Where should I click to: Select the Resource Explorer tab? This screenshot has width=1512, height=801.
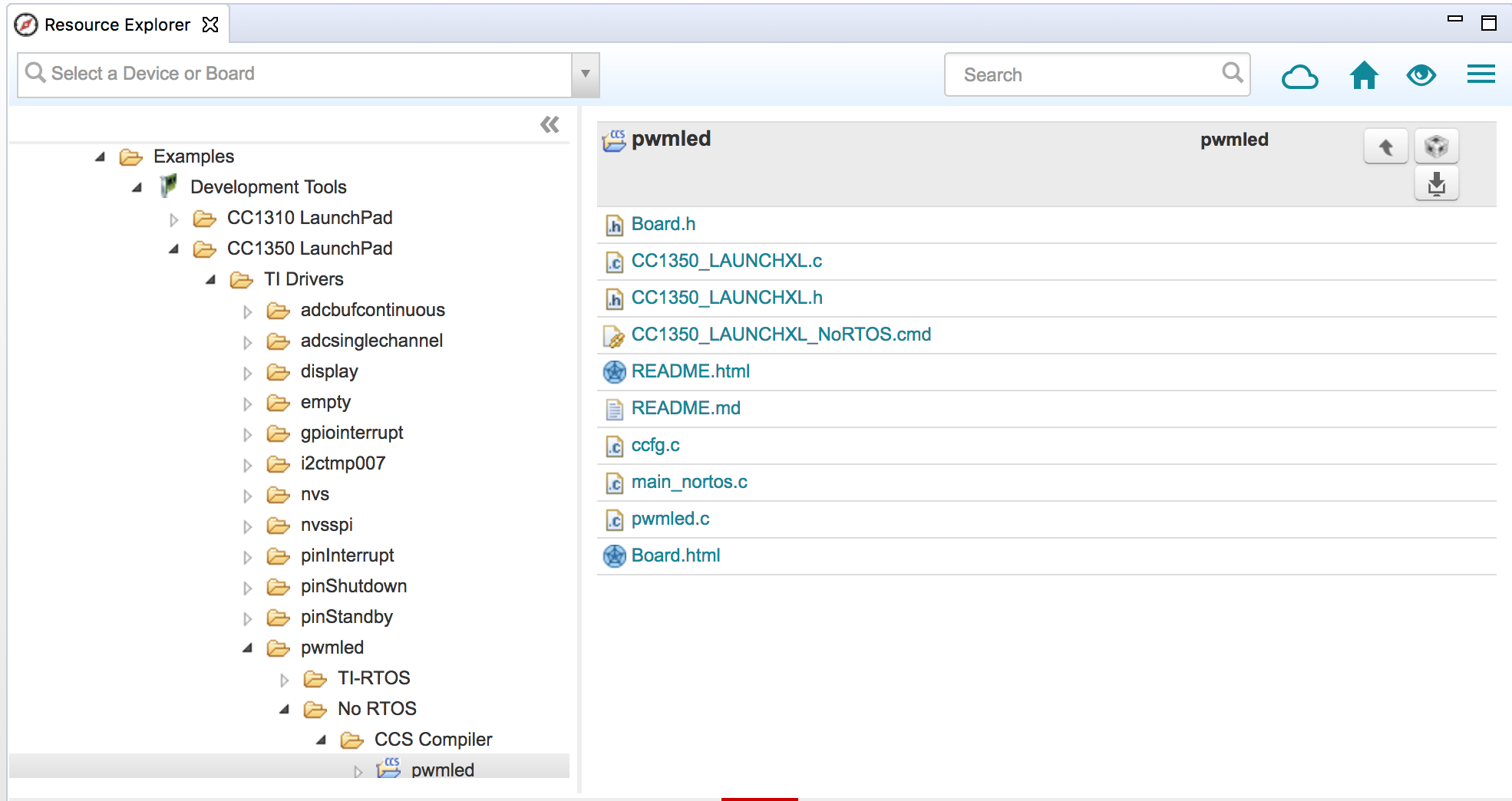(x=117, y=24)
